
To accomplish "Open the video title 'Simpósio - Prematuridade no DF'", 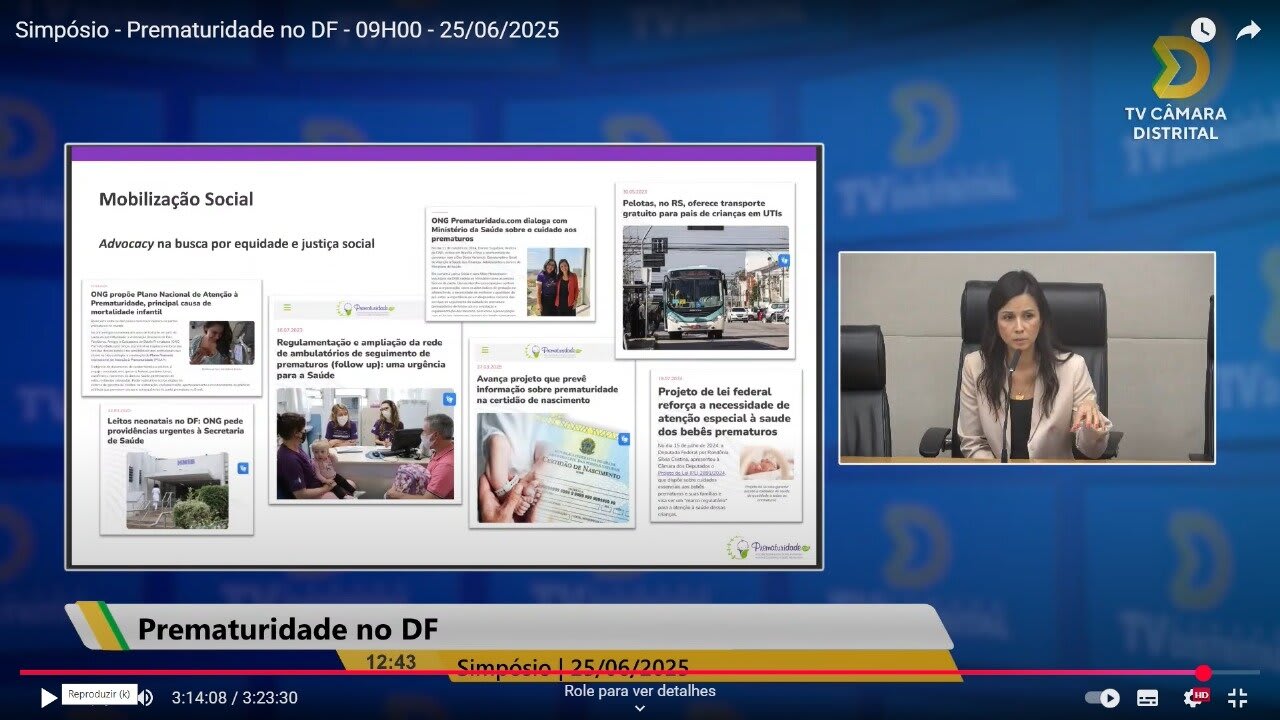I will point(287,30).
